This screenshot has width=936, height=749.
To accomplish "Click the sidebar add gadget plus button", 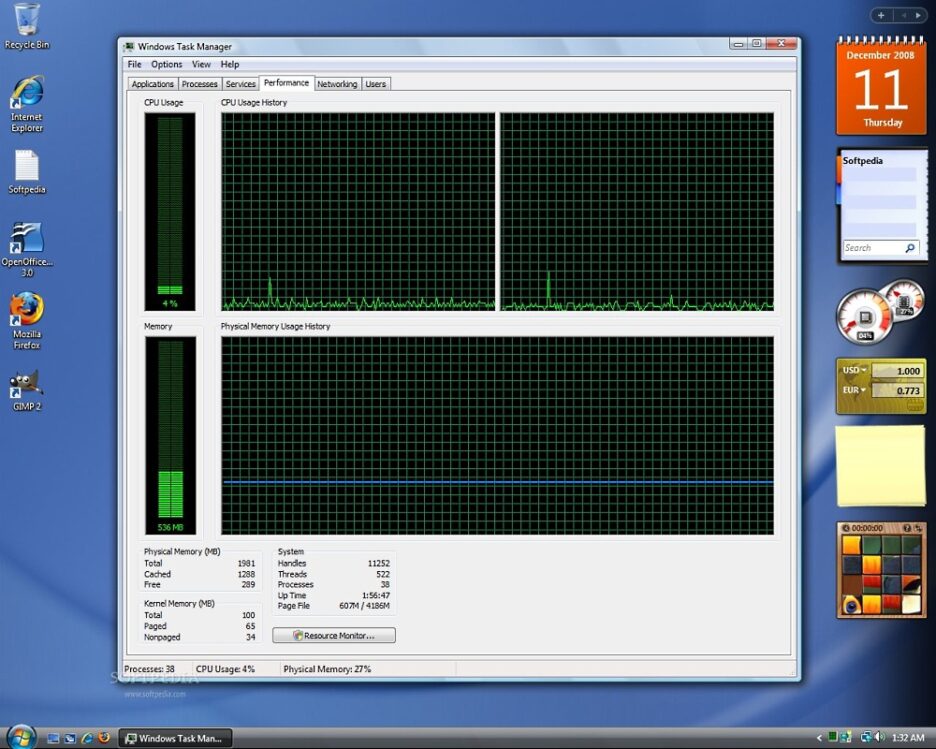I will (880, 15).
